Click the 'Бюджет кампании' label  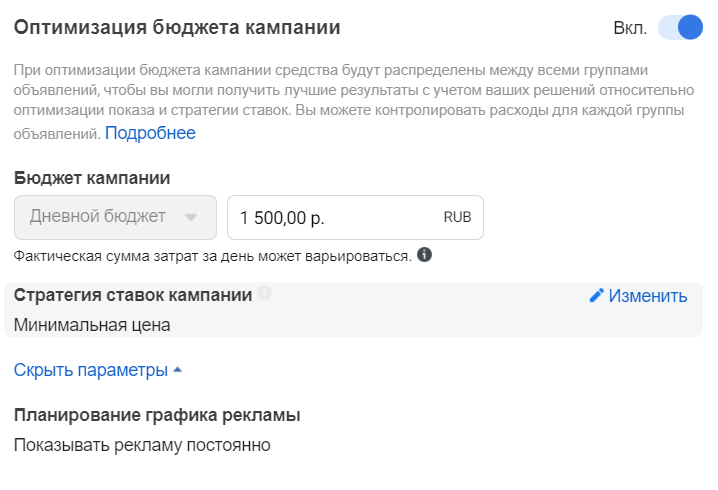coord(92,178)
